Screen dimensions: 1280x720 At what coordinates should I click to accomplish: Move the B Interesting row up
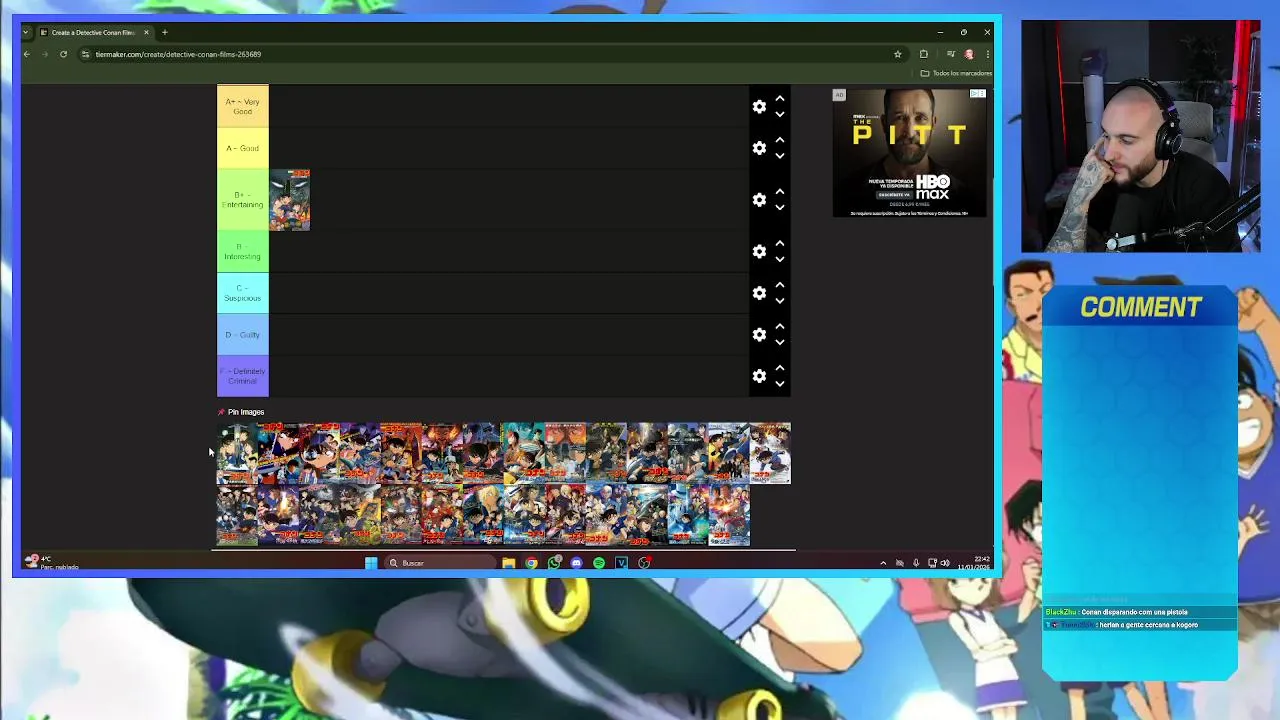(780, 243)
